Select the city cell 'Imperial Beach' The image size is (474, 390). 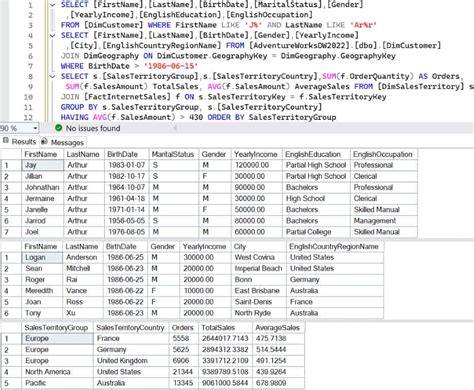point(259,269)
